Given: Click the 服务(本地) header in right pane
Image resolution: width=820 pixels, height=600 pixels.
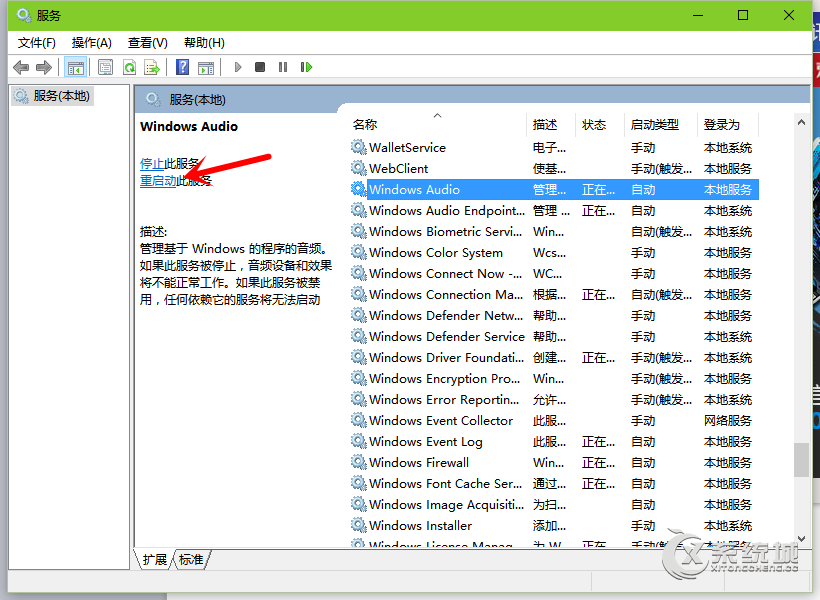Looking at the screenshot, I should [197, 99].
